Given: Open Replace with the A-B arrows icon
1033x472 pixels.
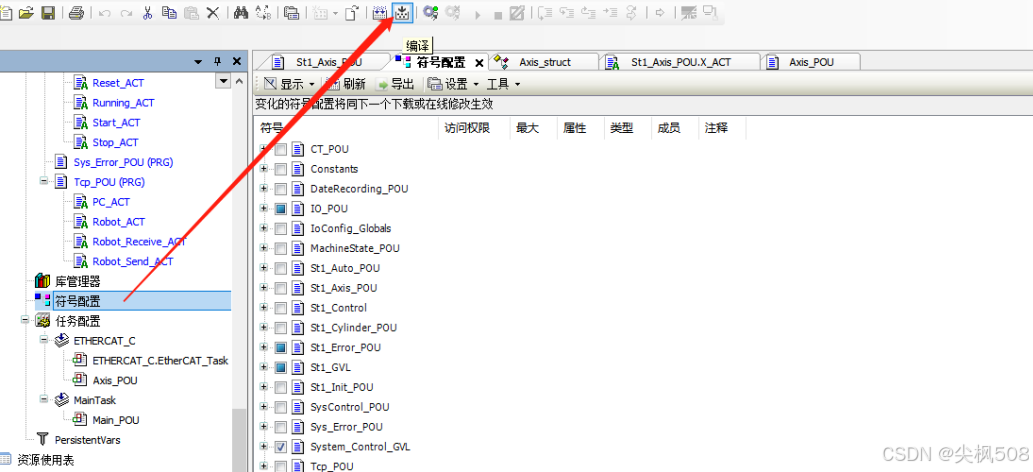Looking at the screenshot, I should [x=262, y=13].
